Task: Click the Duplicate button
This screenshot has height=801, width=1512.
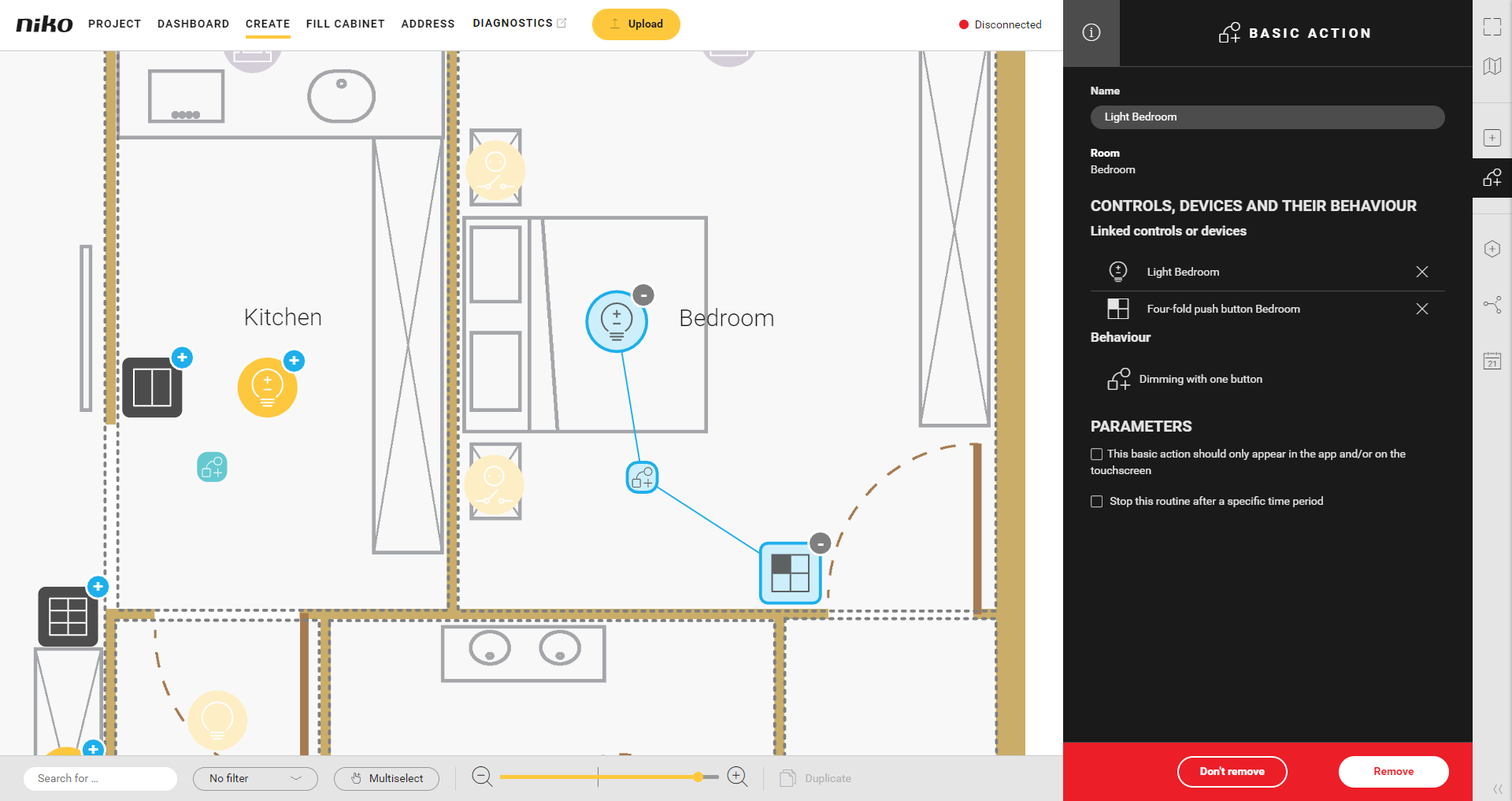Action: [816, 778]
